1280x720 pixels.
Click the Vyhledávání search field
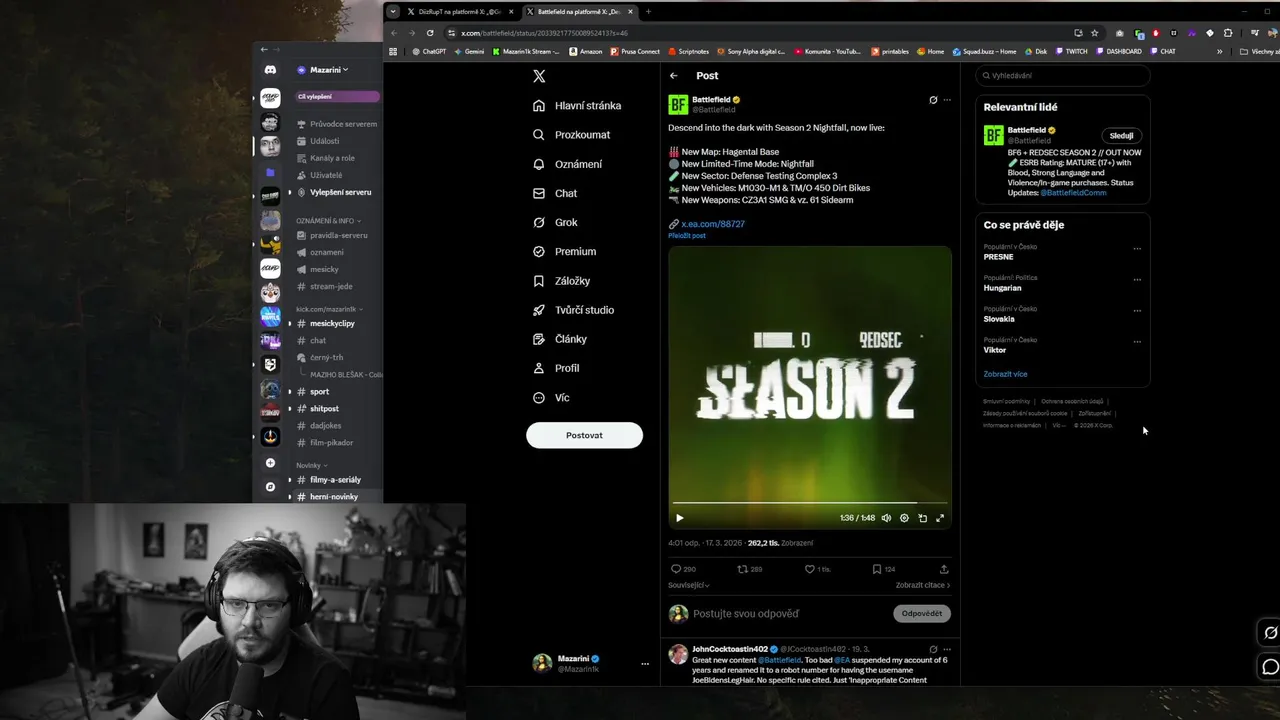pos(1062,75)
